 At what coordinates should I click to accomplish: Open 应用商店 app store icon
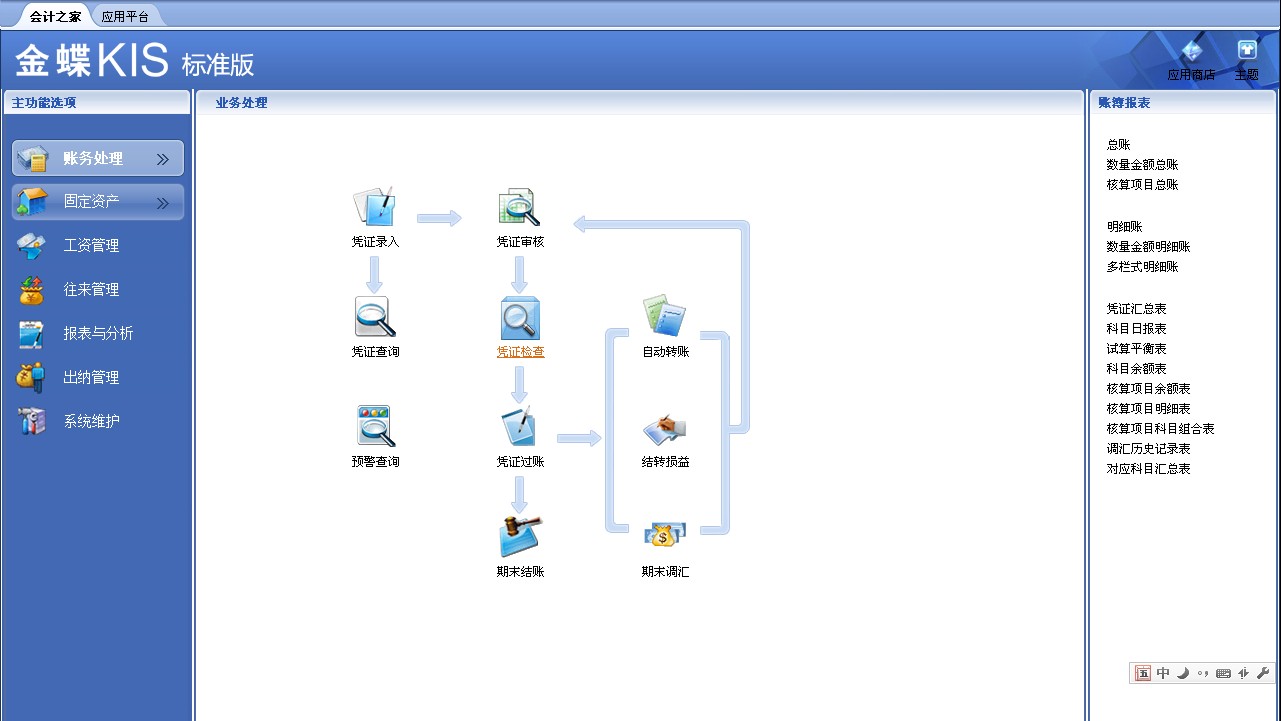click(x=1191, y=52)
